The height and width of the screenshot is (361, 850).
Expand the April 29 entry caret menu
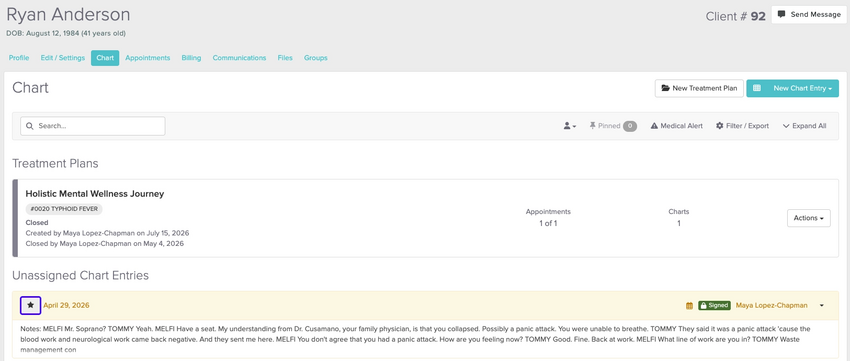[x=822, y=306]
